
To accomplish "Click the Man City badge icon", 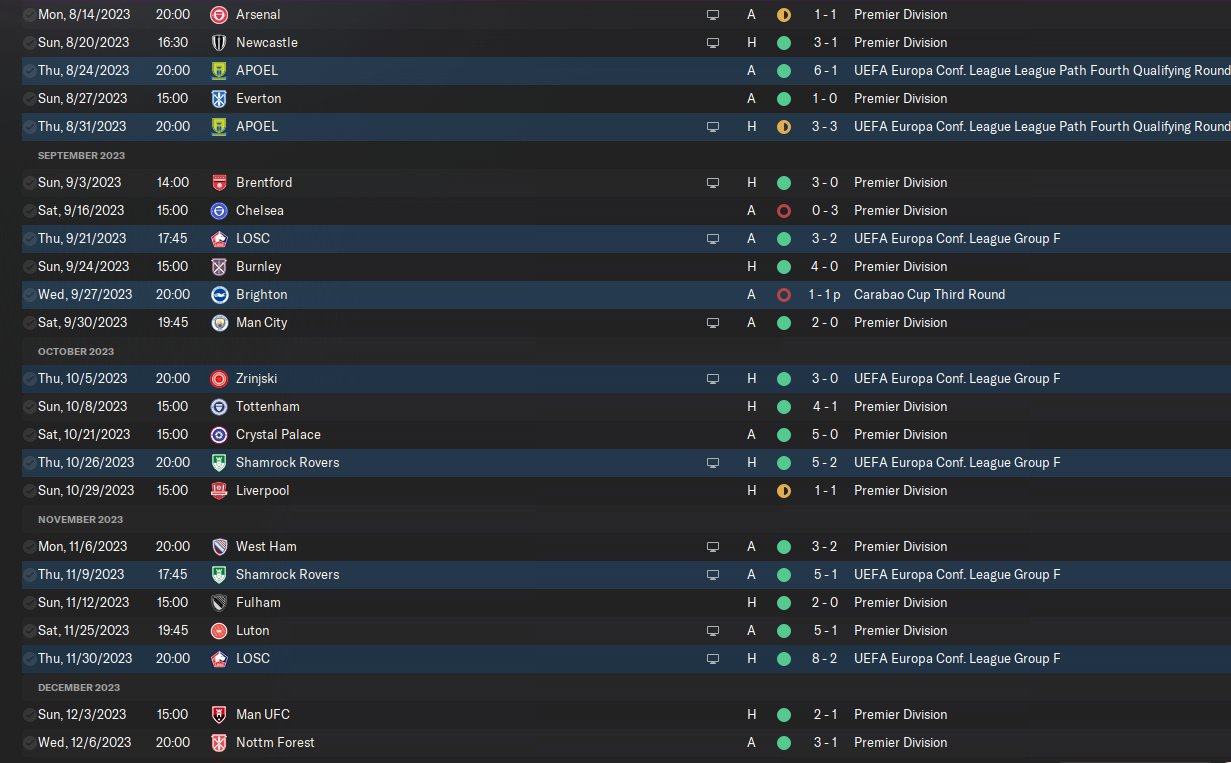I will 219,323.
